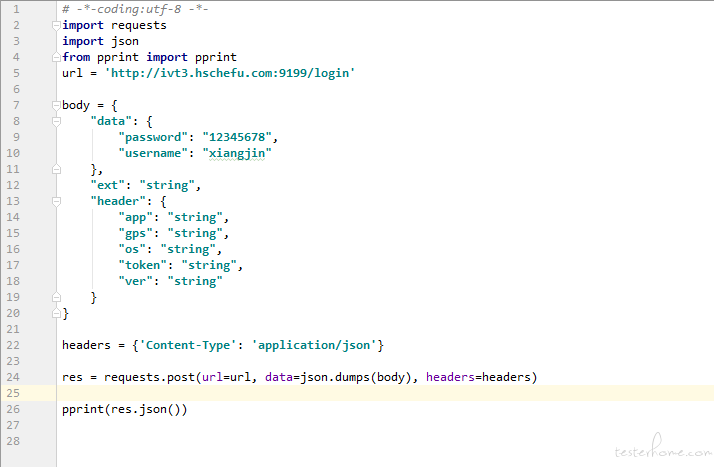The image size is (714, 467).
Task: Collapse the body dictionary fold marker at line 7
Action: pyautogui.click(x=56, y=106)
